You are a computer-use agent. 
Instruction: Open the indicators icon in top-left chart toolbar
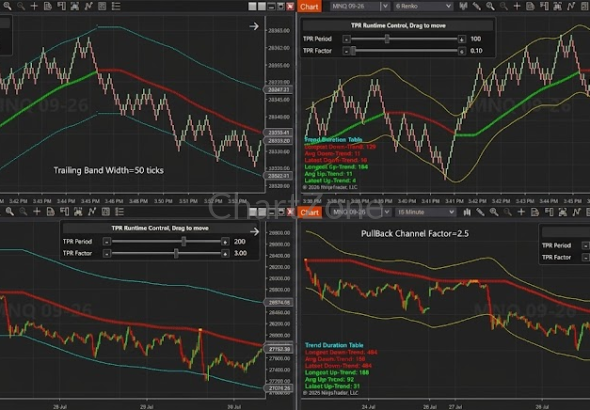(88, 6)
